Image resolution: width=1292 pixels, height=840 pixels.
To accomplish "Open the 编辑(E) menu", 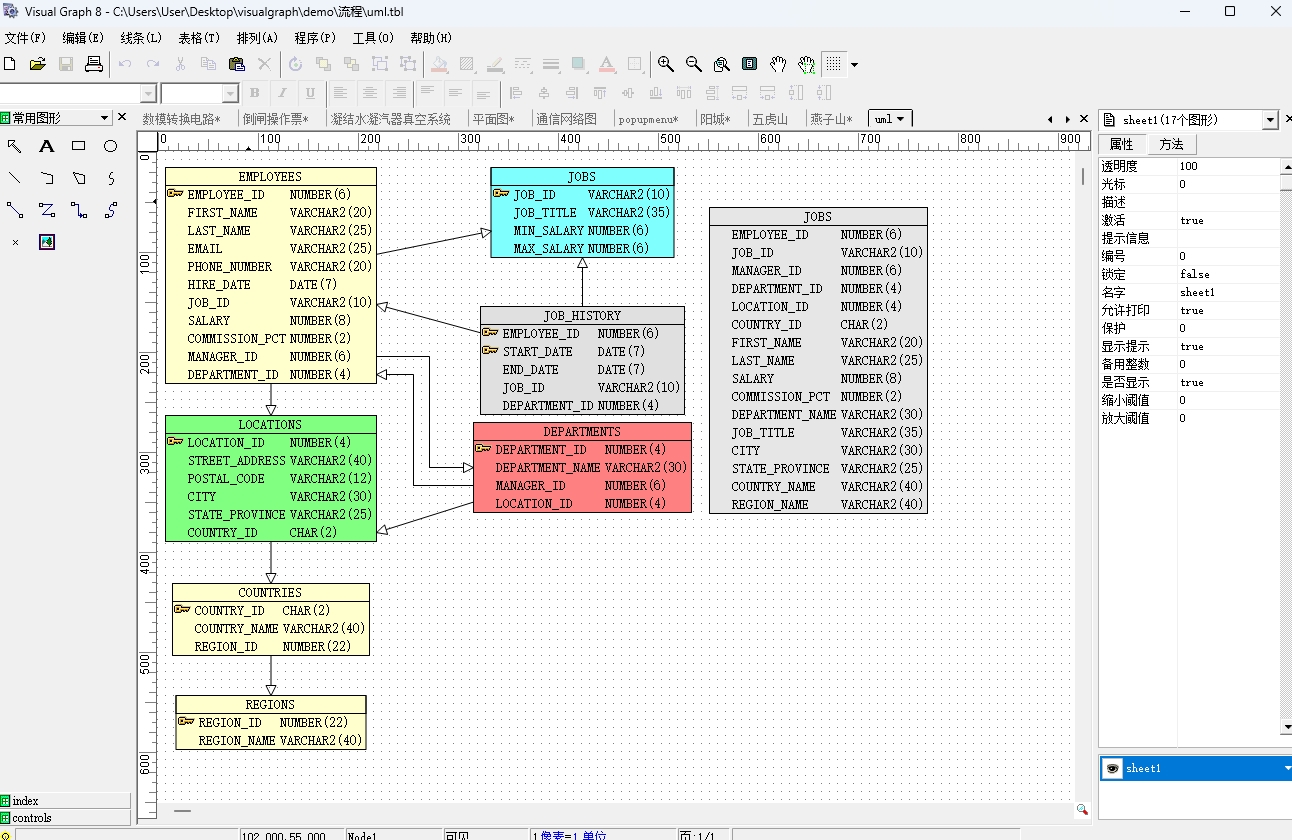I will point(83,38).
